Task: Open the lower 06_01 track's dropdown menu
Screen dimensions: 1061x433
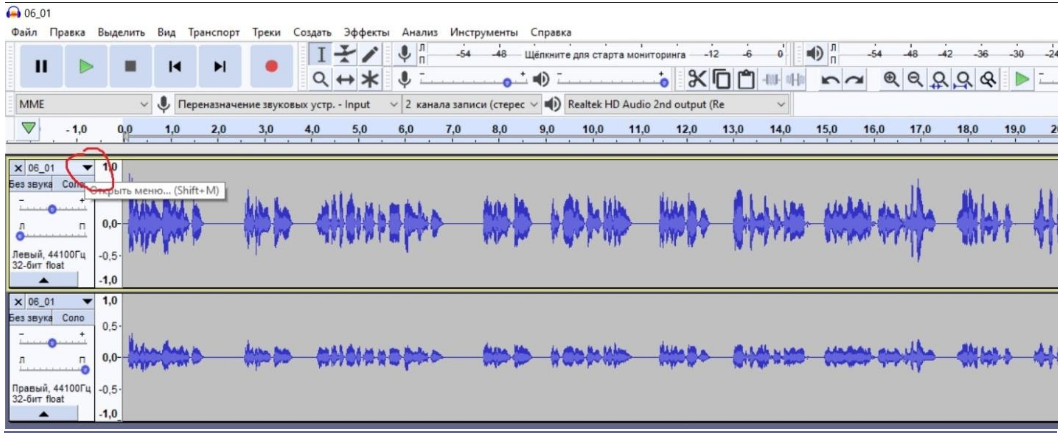Action: [87, 301]
